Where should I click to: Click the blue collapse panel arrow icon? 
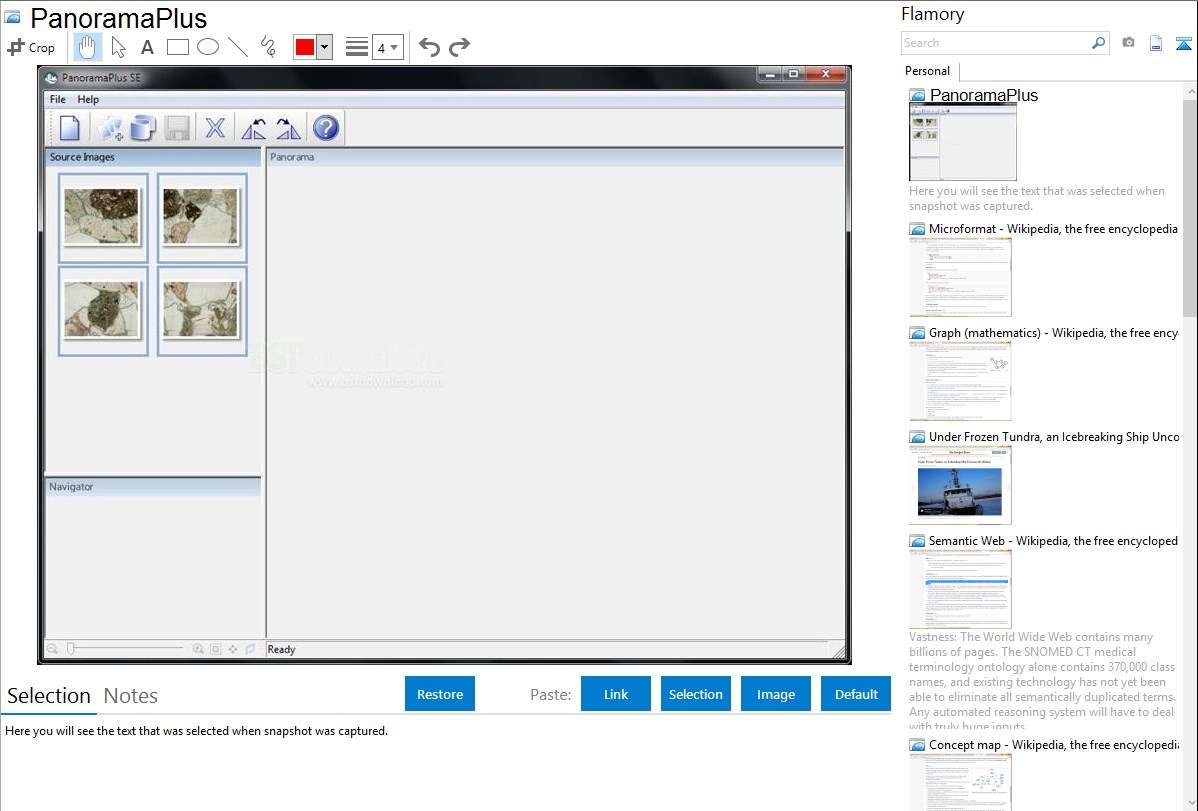tap(1183, 43)
